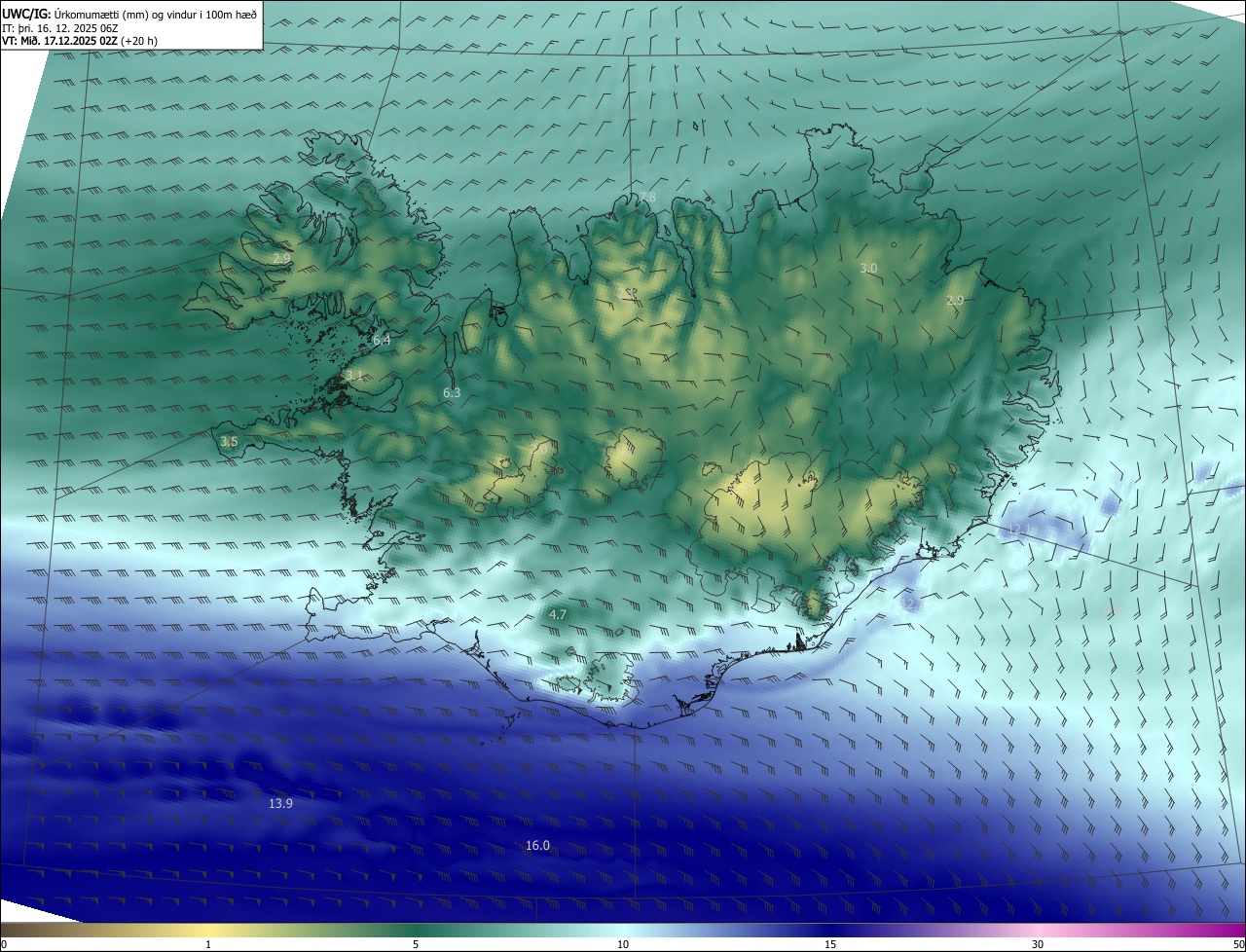Click the 16.0 value over the southern ocean

point(537,846)
